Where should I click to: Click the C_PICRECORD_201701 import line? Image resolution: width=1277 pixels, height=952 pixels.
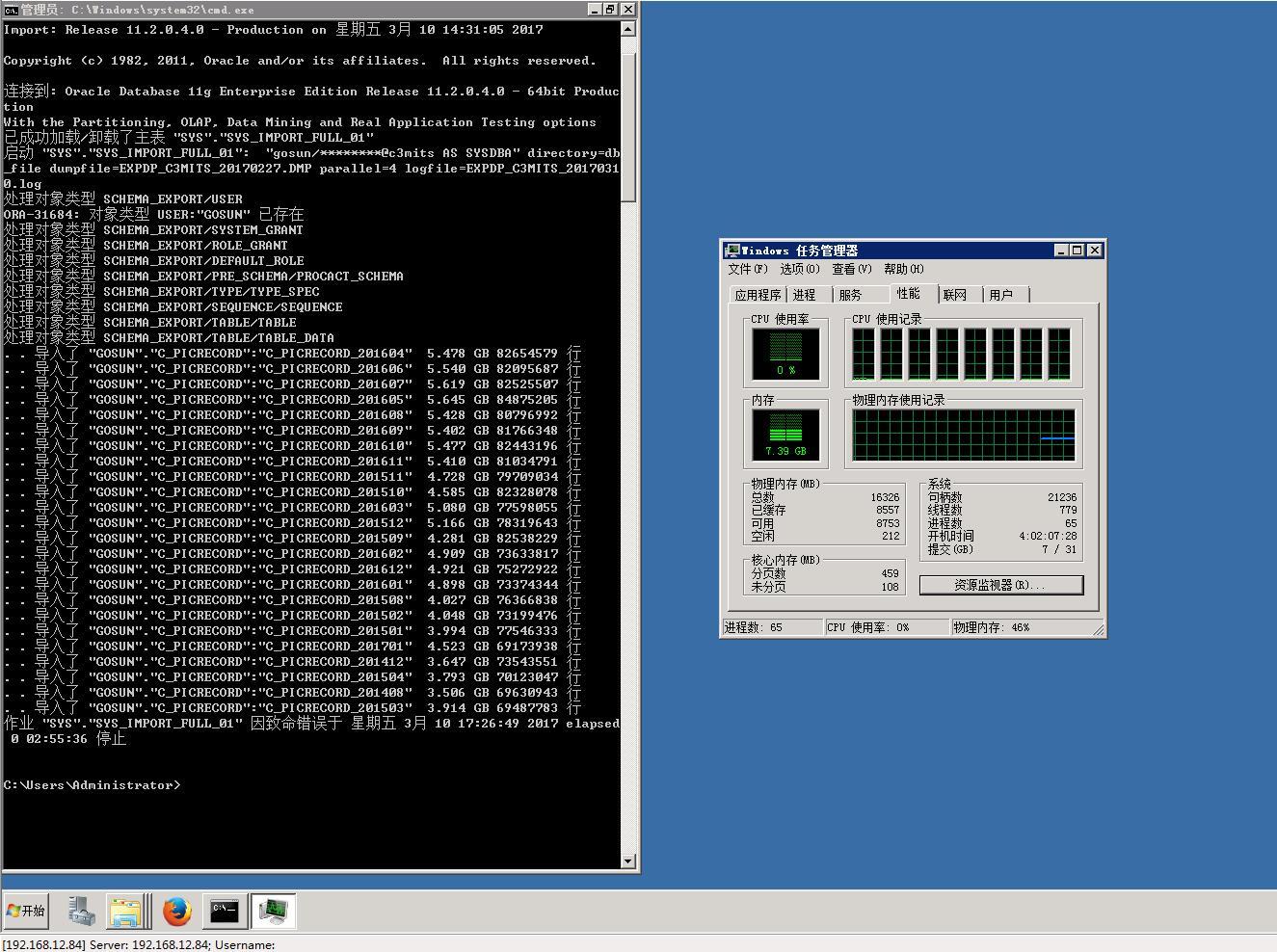(x=292, y=647)
